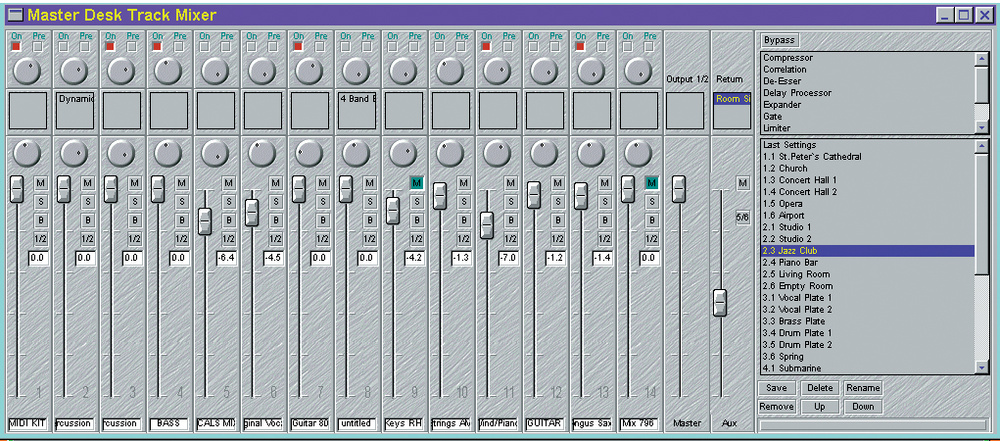
Task: Solo channel 14 Mix 796 with S
Action: (x=651, y=202)
